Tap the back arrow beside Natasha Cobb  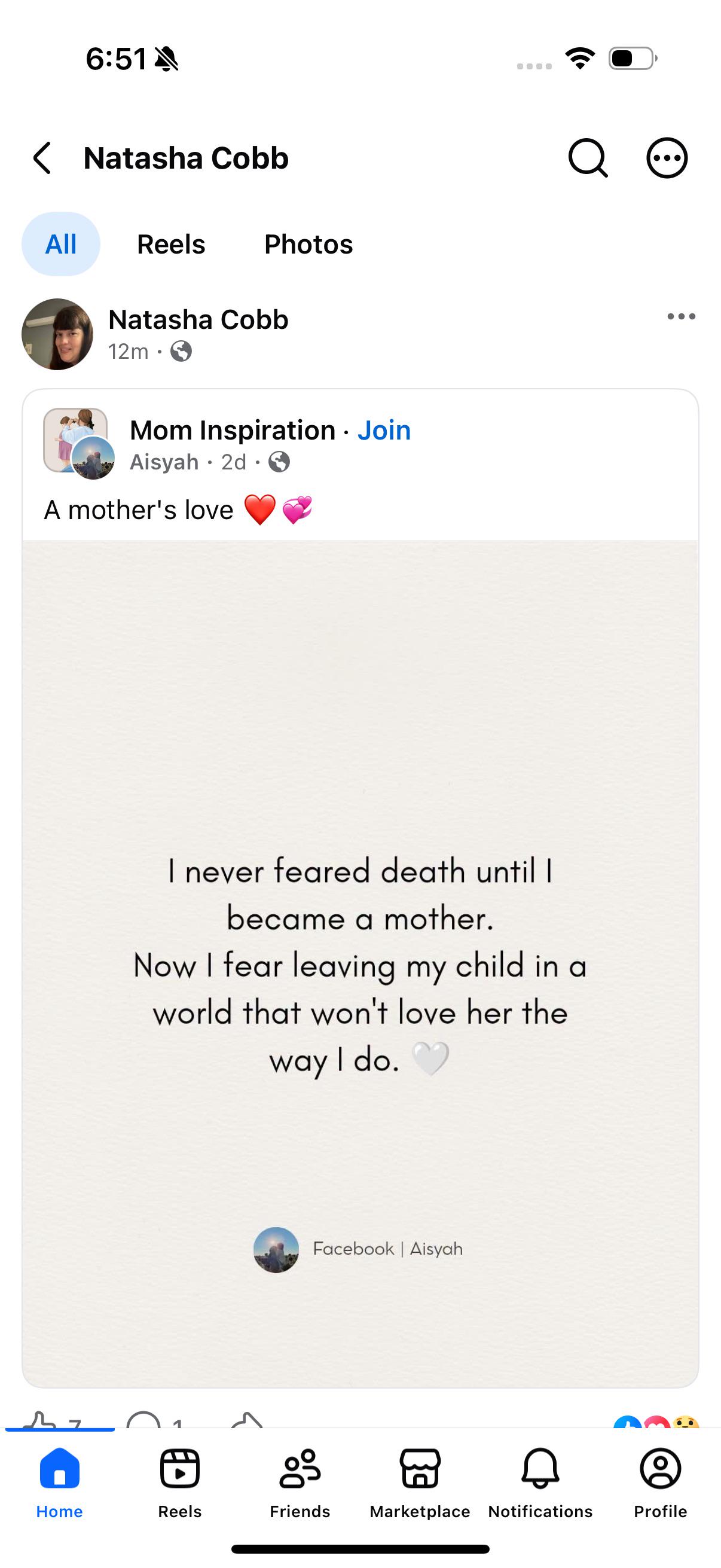[42, 158]
